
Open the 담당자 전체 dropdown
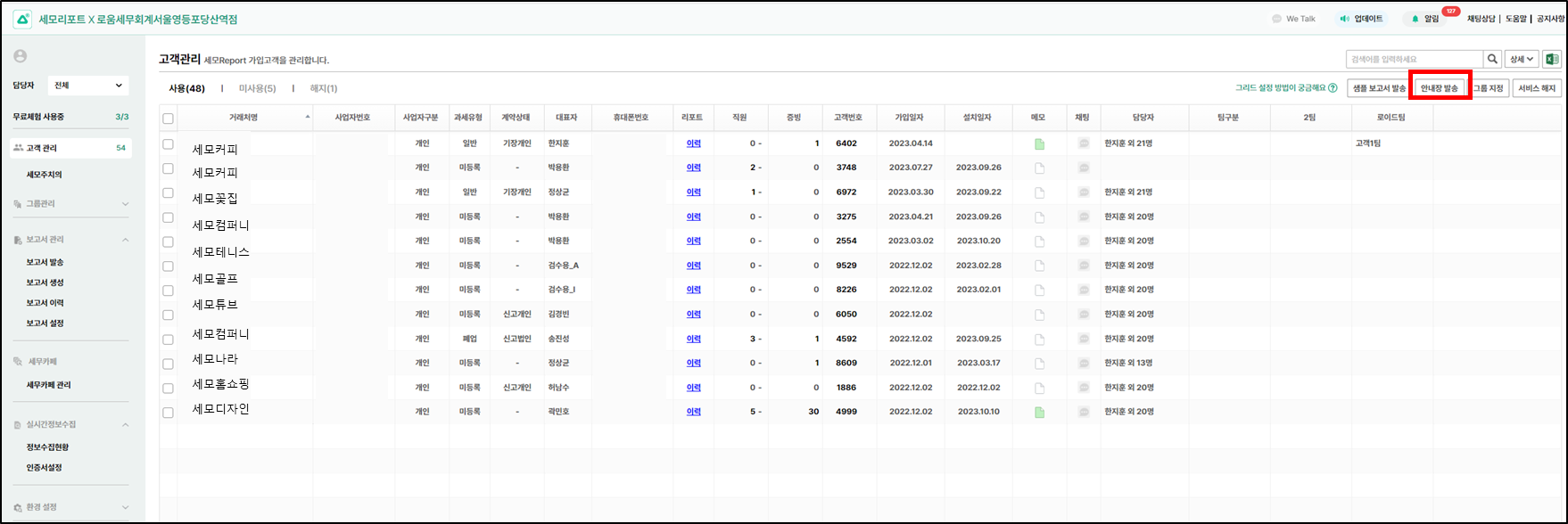[87, 86]
